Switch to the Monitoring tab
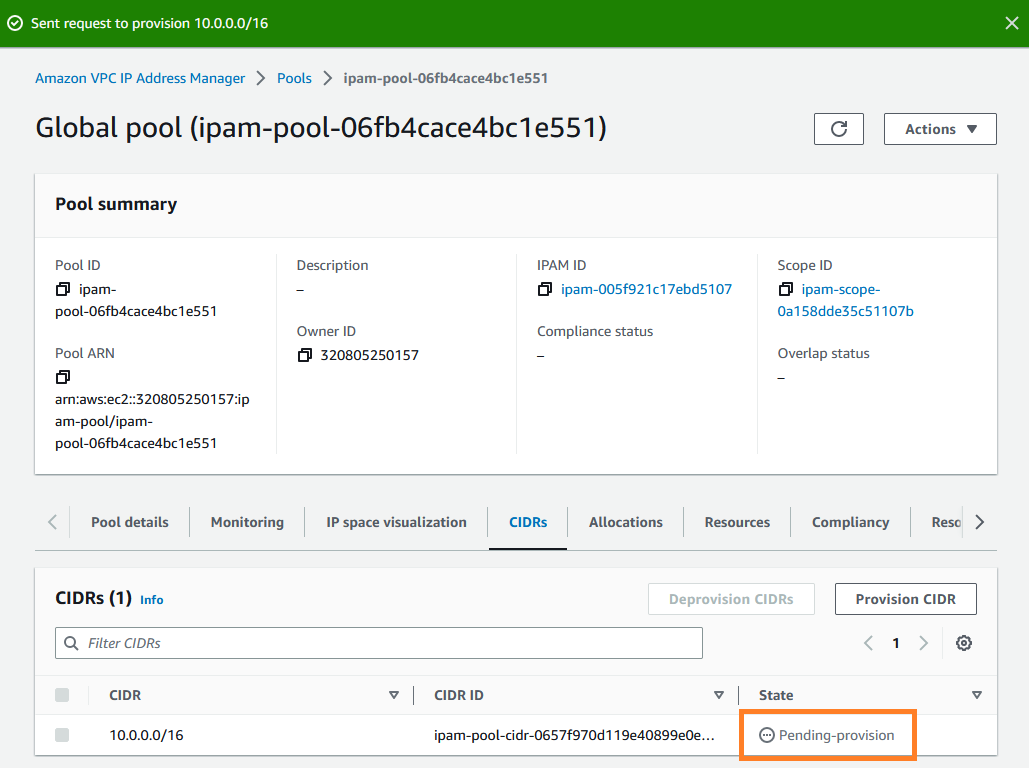The height and width of the screenshot is (768, 1029). [246, 521]
